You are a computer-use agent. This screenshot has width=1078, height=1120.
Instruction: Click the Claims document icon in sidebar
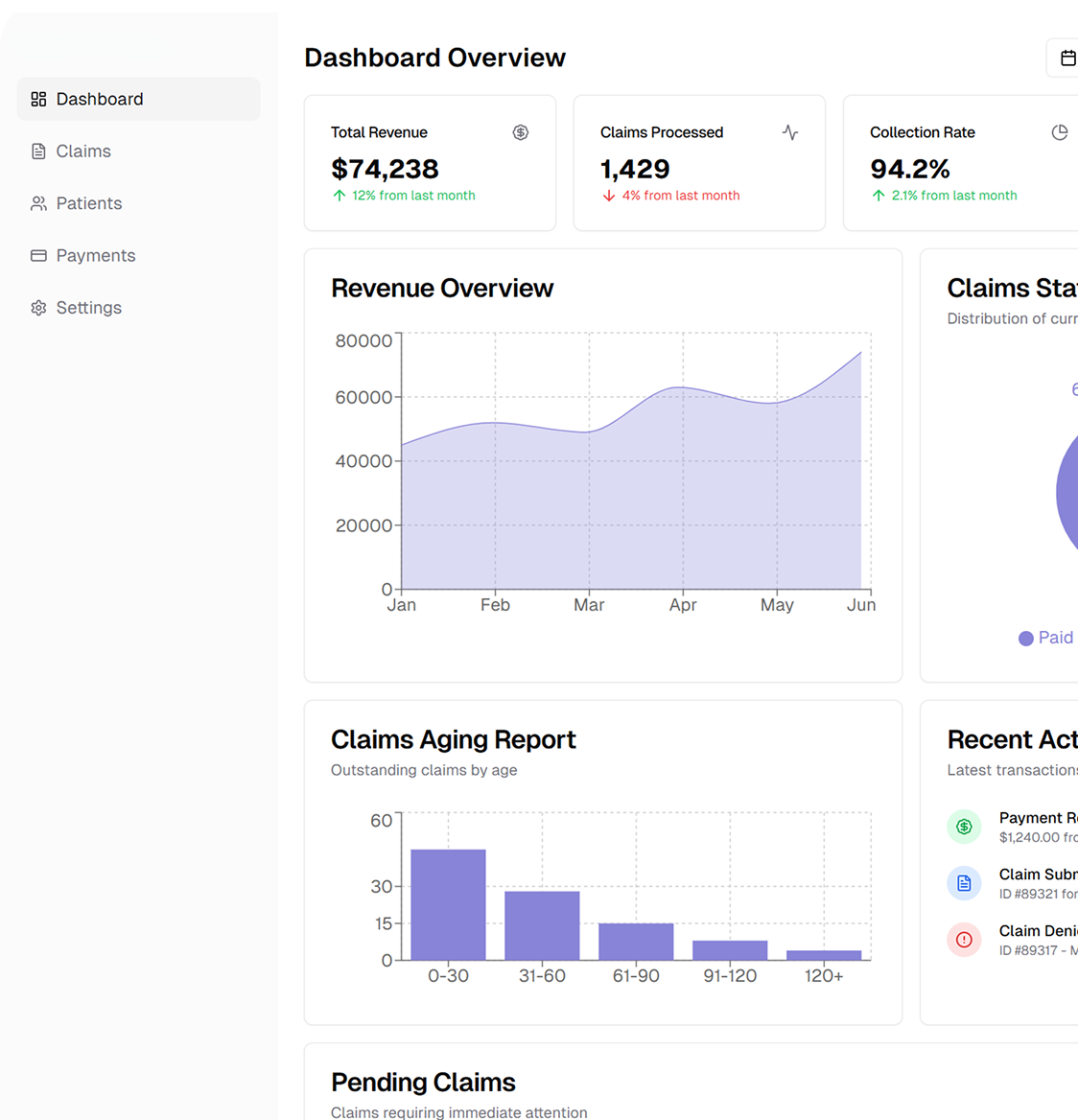(38, 152)
